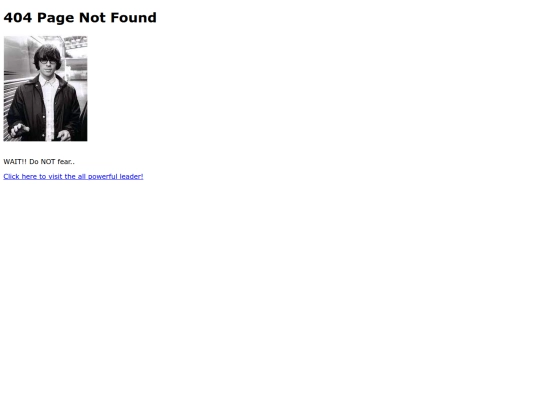Screen dimensions: 540x405
Task: Click the glasses of the man in the photo
Action: pyautogui.click(x=48, y=62)
